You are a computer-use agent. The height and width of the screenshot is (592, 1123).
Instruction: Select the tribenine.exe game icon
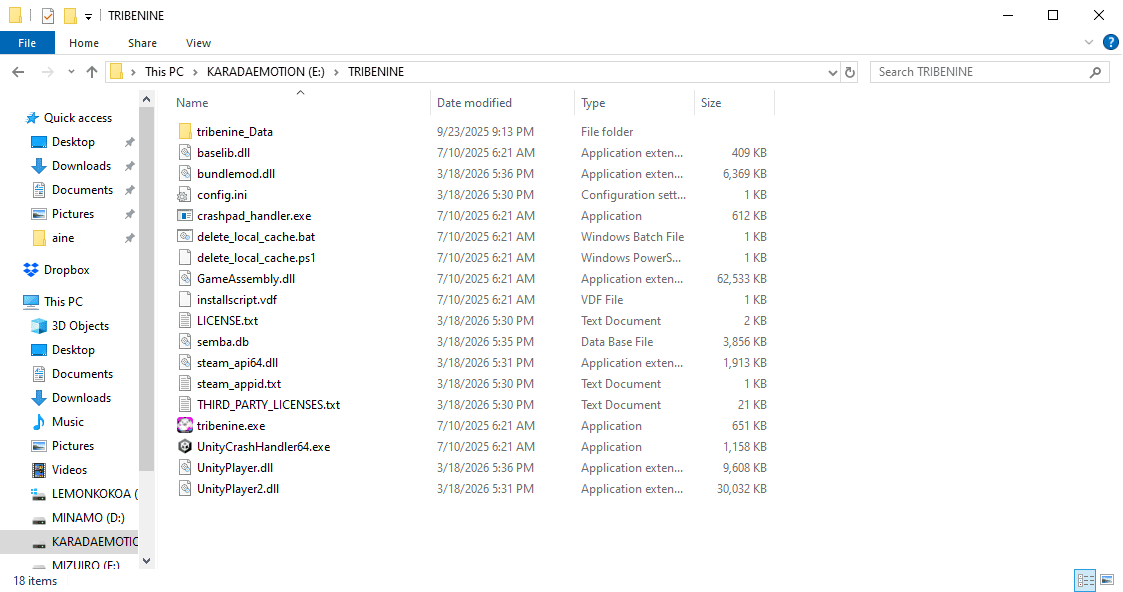[x=185, y=426]
